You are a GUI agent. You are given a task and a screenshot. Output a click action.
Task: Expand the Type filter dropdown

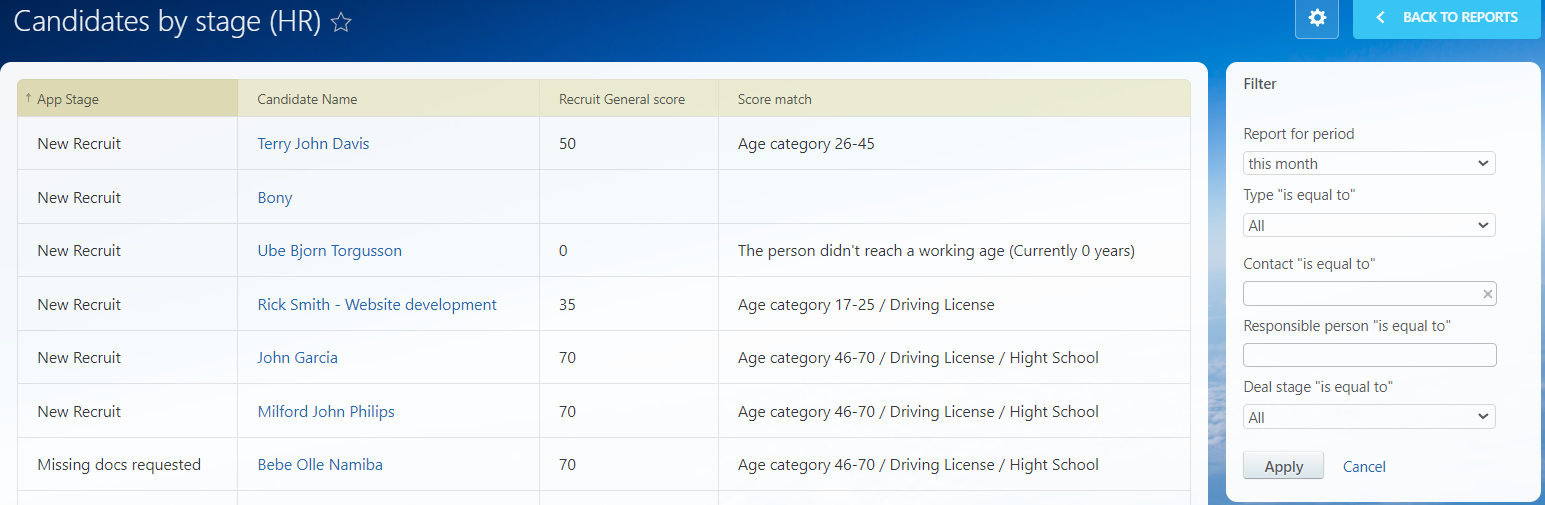click(1368, 225)
